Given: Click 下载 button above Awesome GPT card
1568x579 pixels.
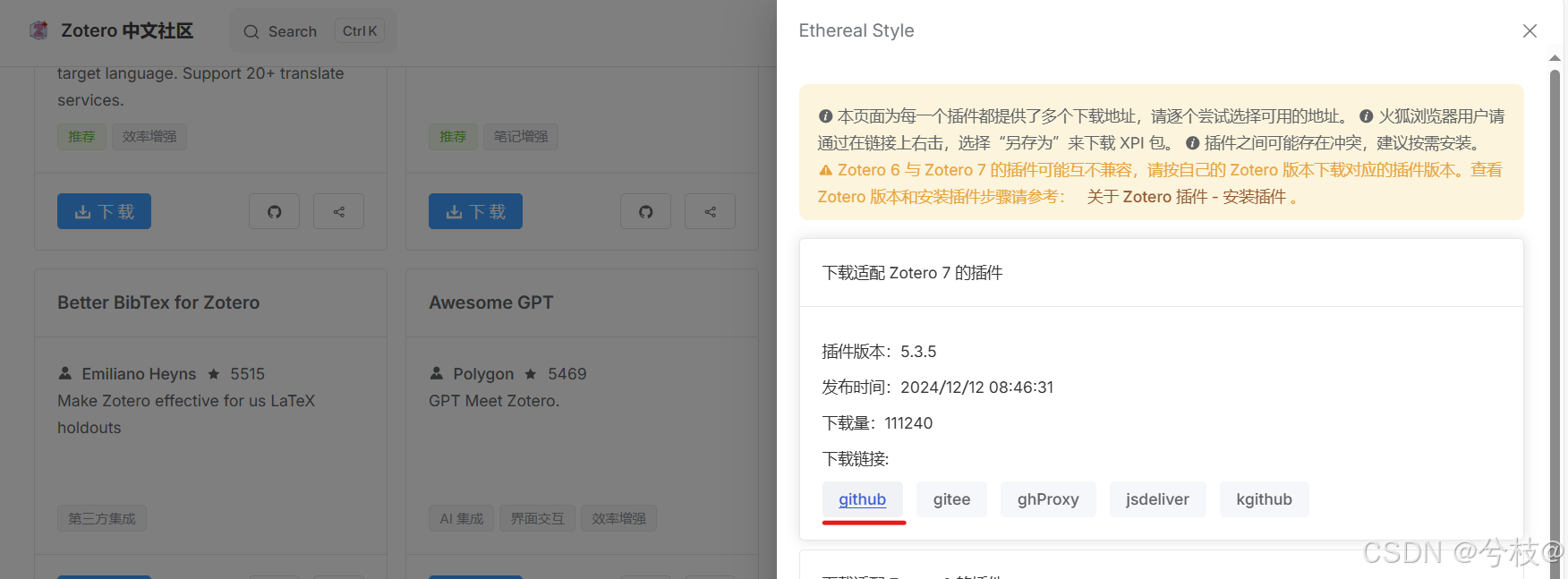Looking at the screenshot, I should 475,211.
